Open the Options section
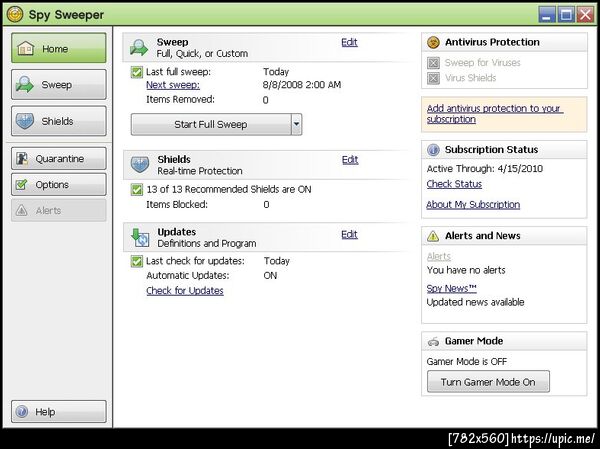 (x=59, y=184)
